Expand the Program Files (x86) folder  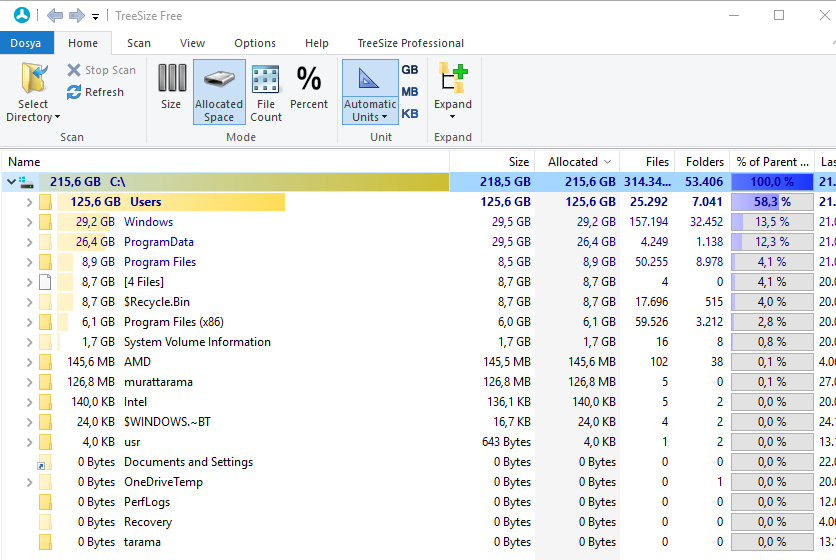[x=29, y=322]
